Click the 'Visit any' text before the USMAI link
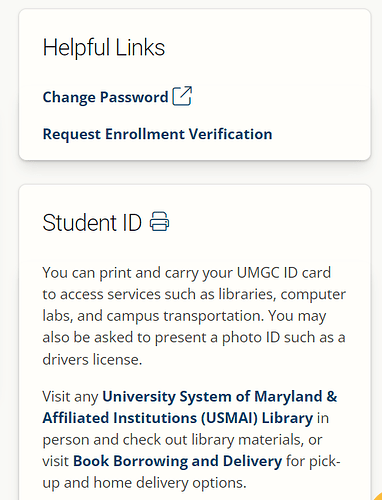This screenshot has width=382, height=500. click(70, 397)
